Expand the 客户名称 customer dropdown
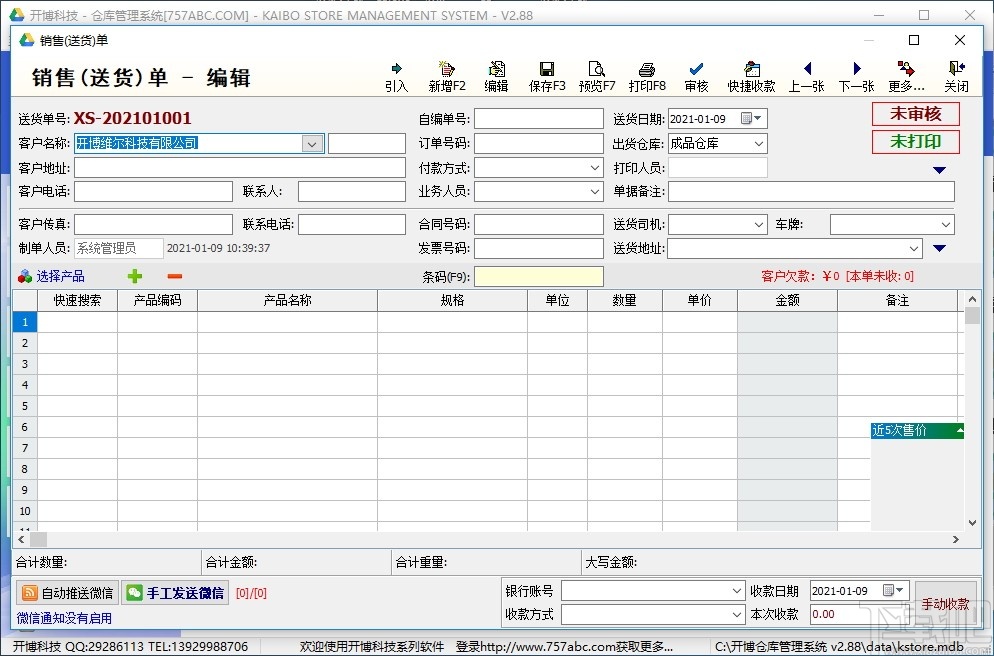Image resolution: width=994 pixels, height=656 pixels. click(311, 144)
